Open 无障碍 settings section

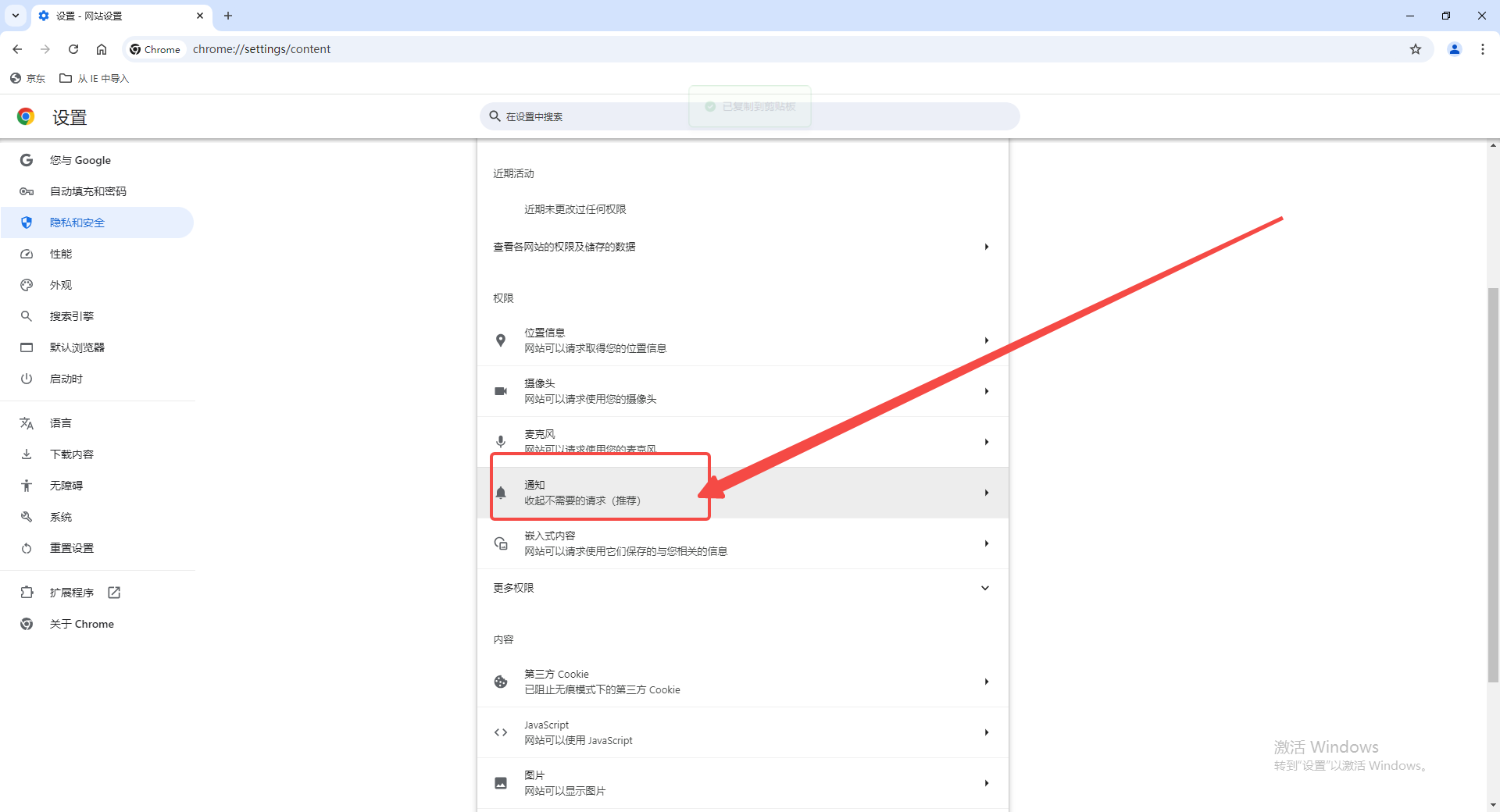click(98, 486)
